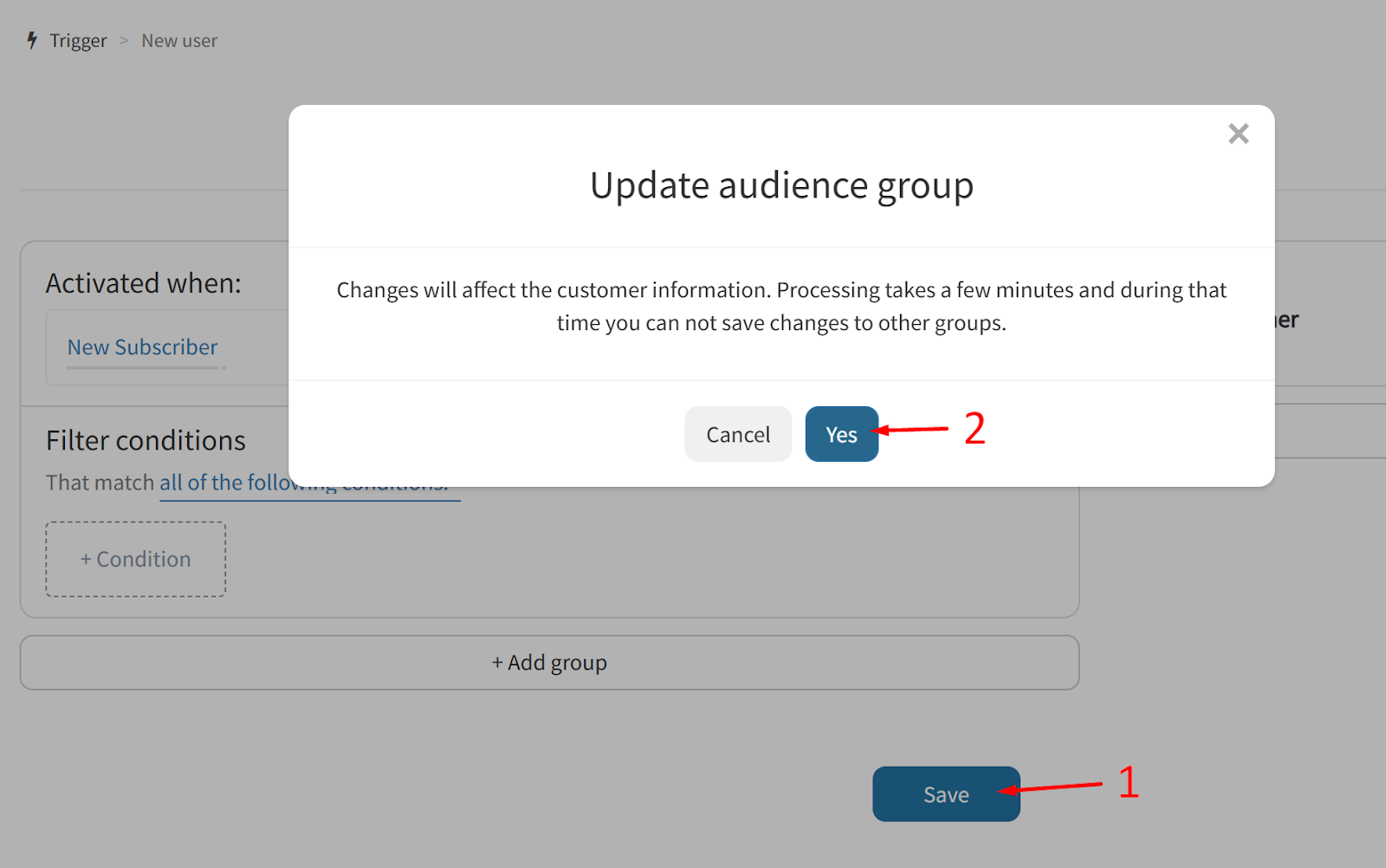Go to Trigger in the breadcrumb
This screenshot has width=1386, height=868.
pyautogui.click(x=78, y=41)
